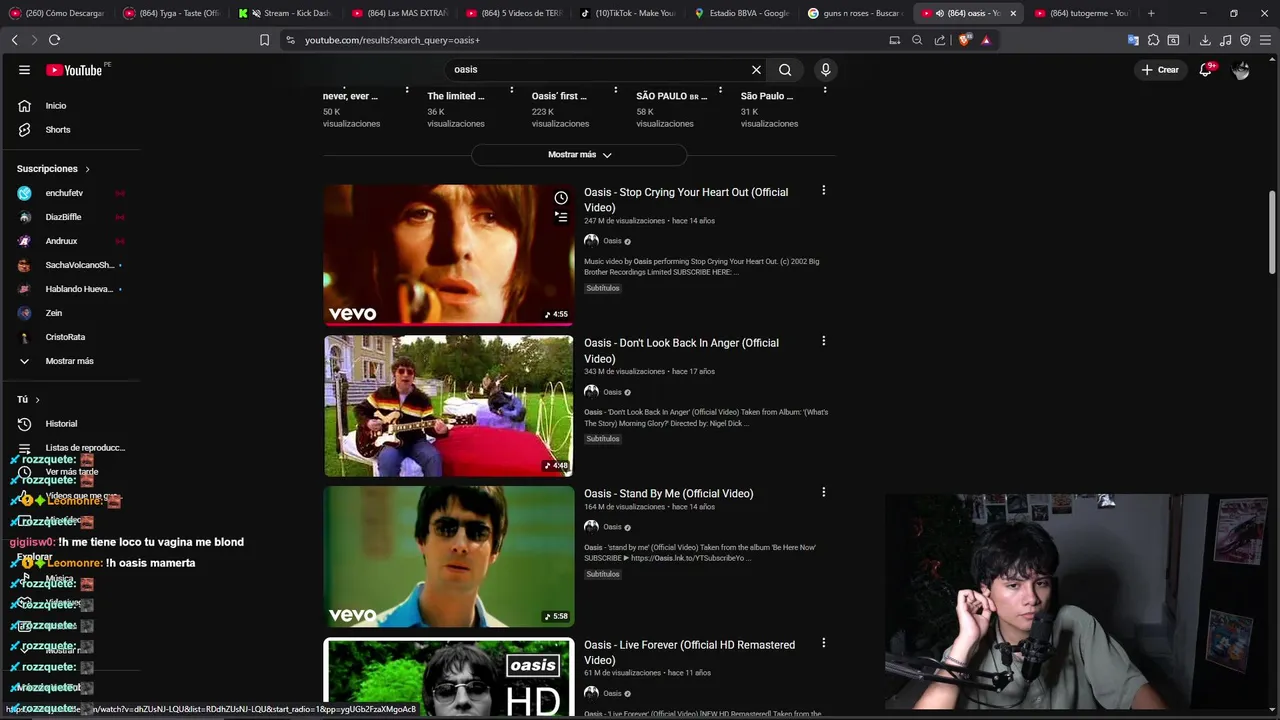Open options for Stop Crying Your Heart Out
This screenshot has height=720, width=1280.
click(823, 190)
